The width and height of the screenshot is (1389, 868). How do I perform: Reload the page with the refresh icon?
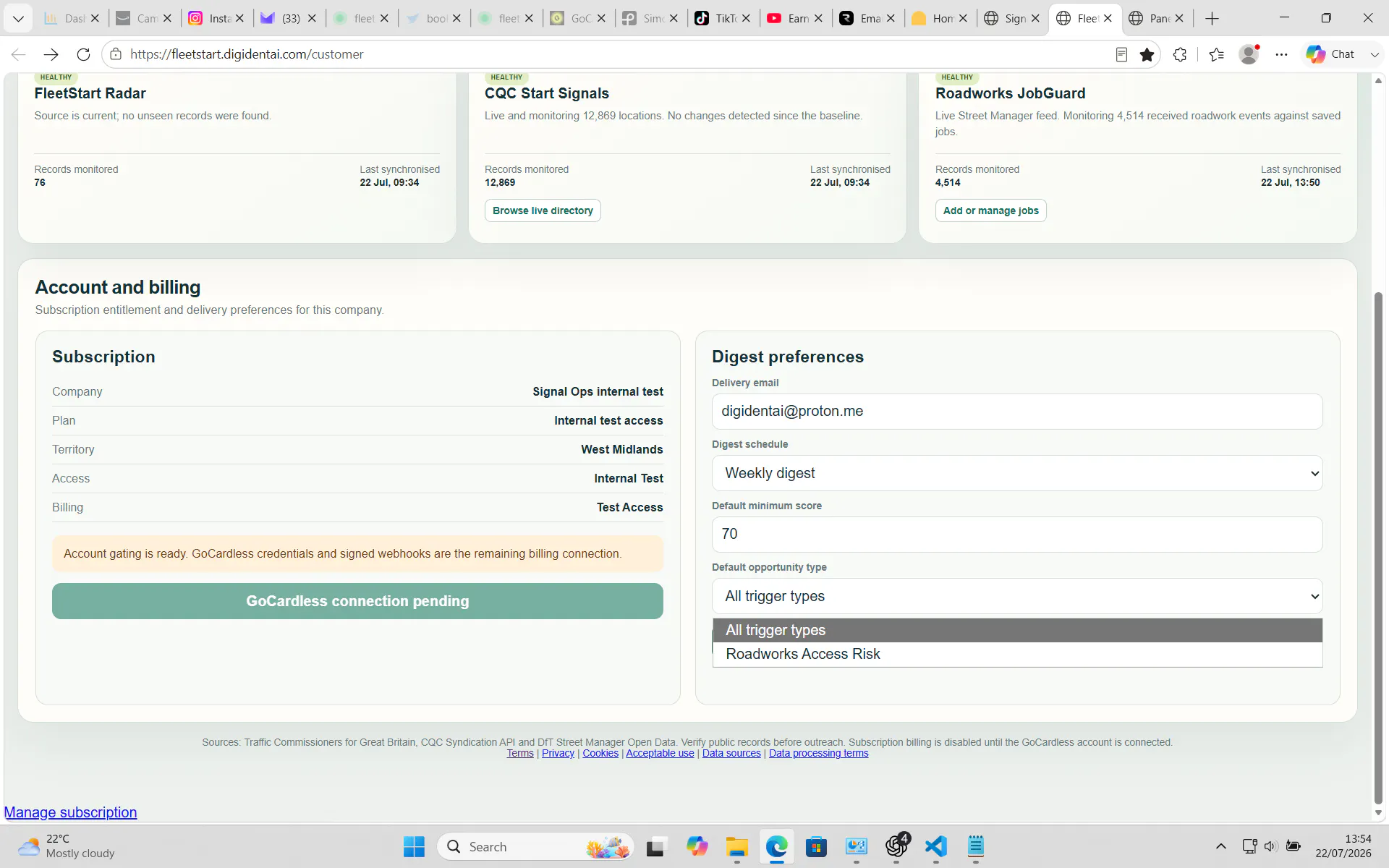83,54
